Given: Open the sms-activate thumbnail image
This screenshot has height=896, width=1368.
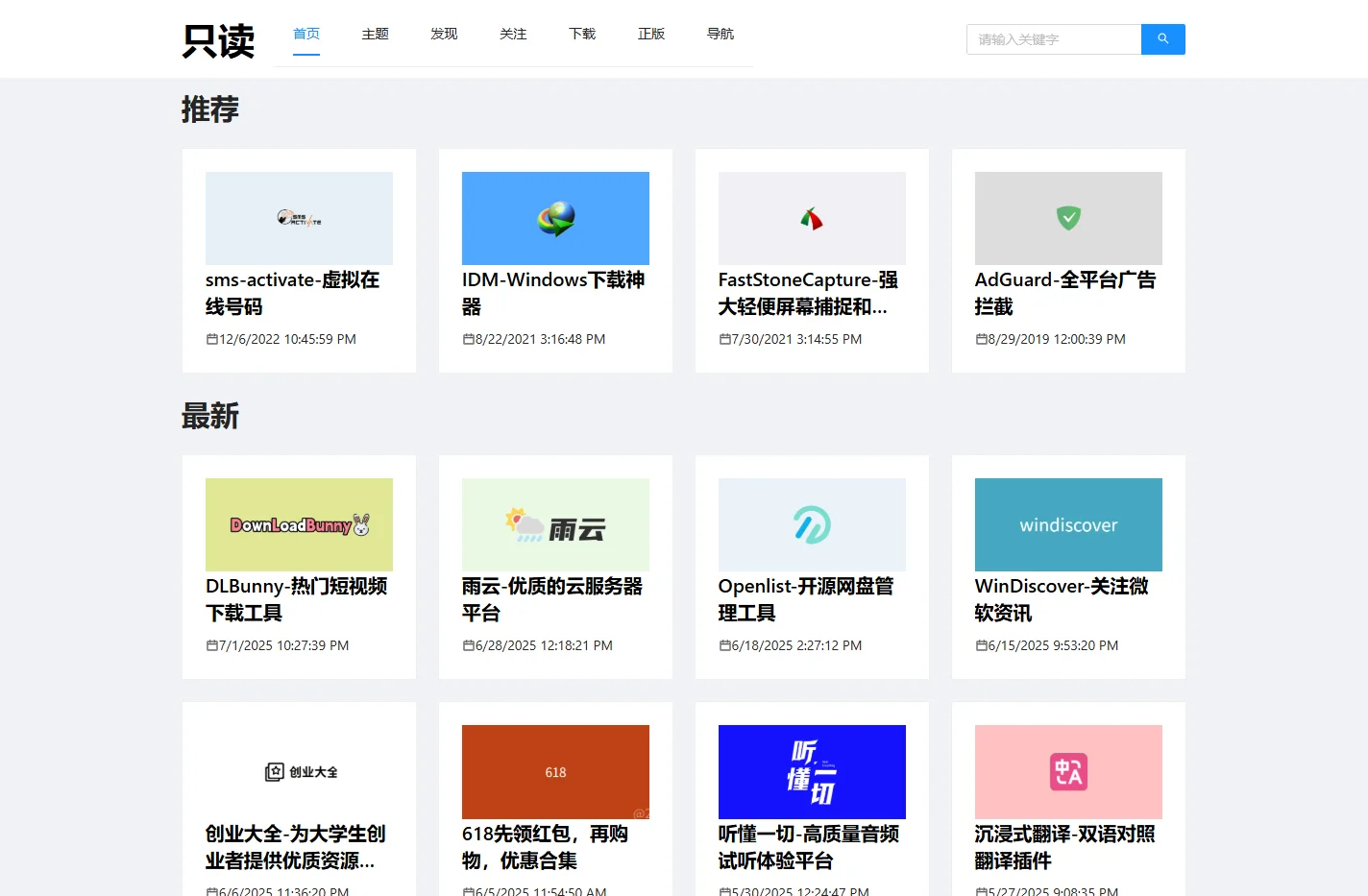Looking at the screenshot, I should pyautogui.click(x=299, y=218).
